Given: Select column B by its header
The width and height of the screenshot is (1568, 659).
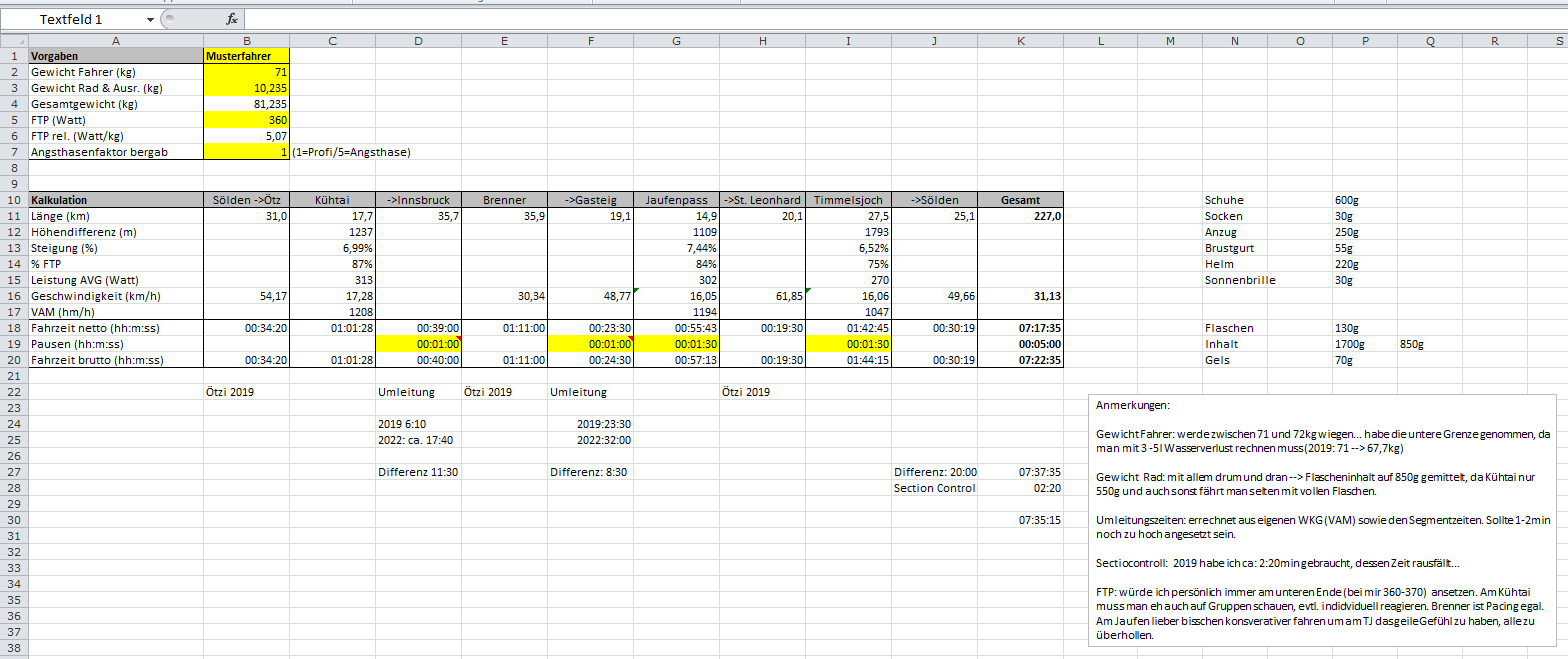Looking at the screenshot, I should click(246, 41).
